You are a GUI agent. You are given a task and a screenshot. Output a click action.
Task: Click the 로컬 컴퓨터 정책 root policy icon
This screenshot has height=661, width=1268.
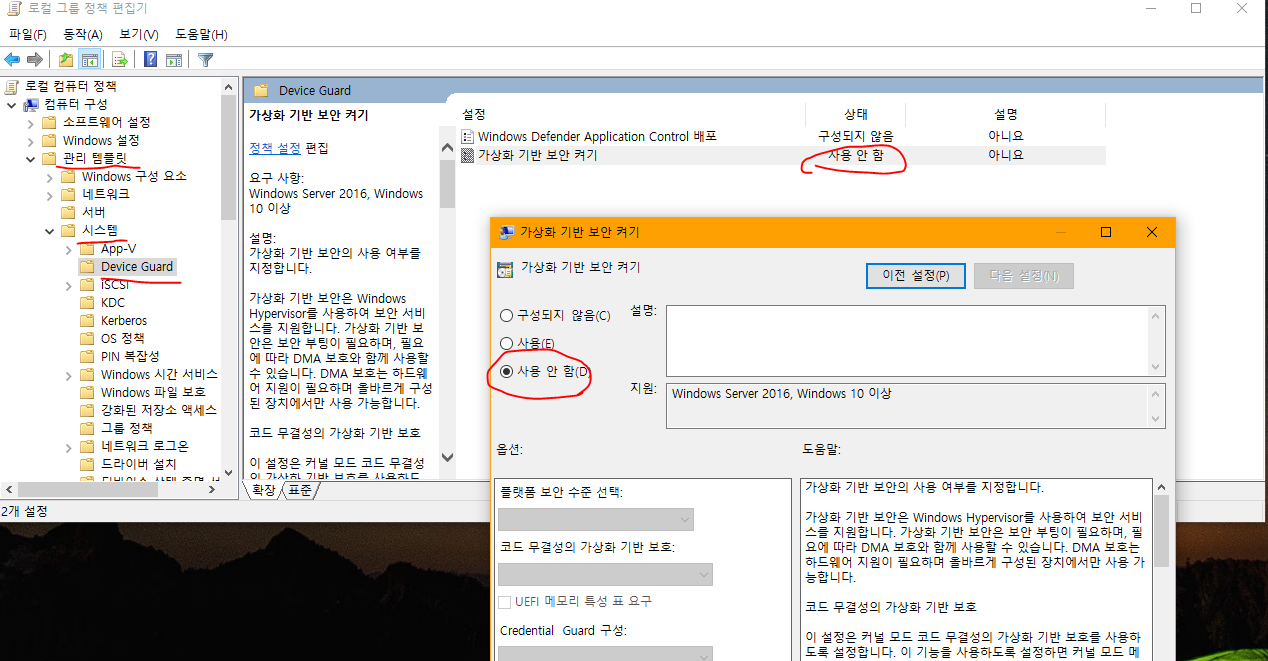(13, 86)
